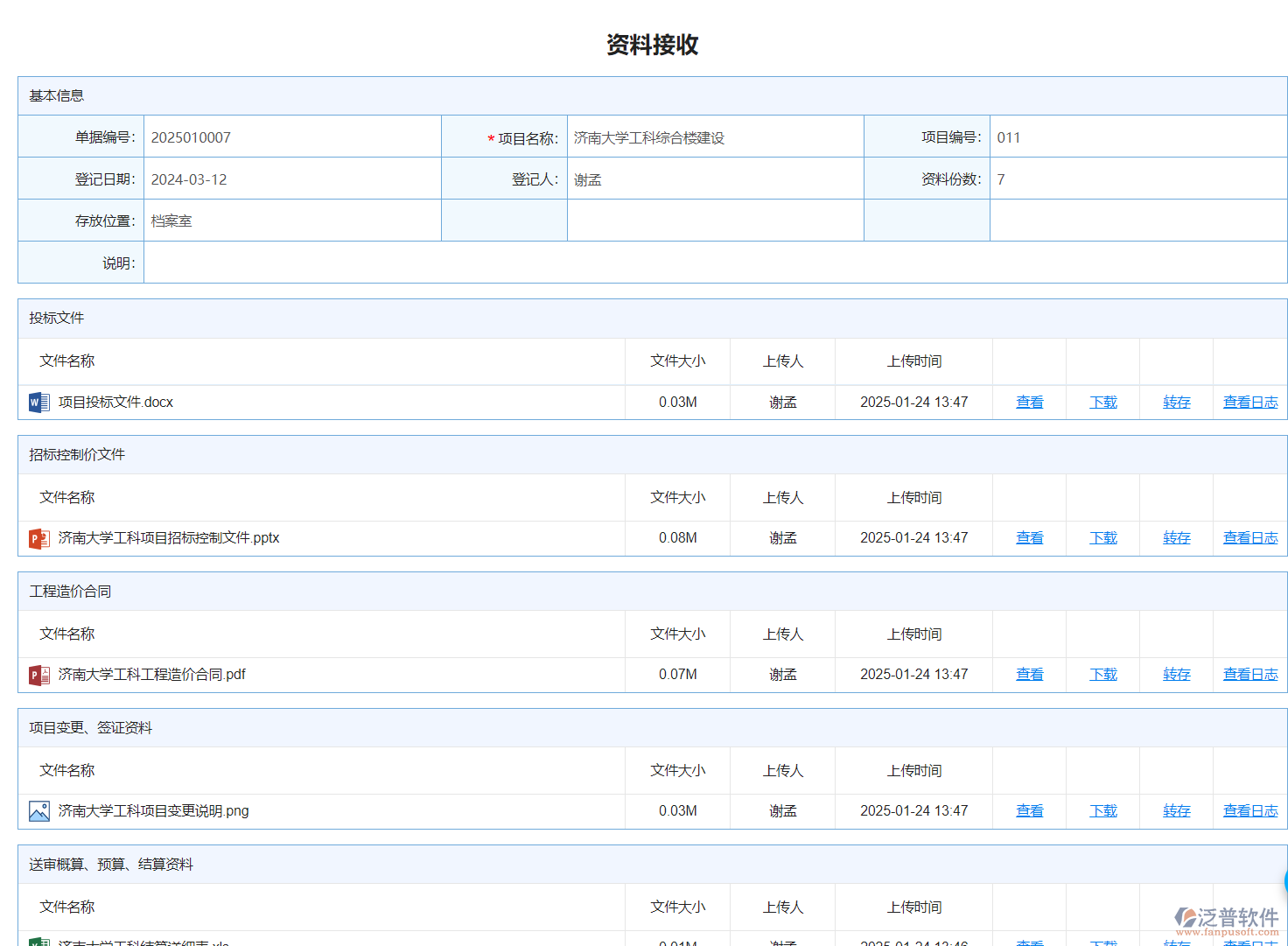
Task: Click the 项目名称 input field
Action: point(714,137)
